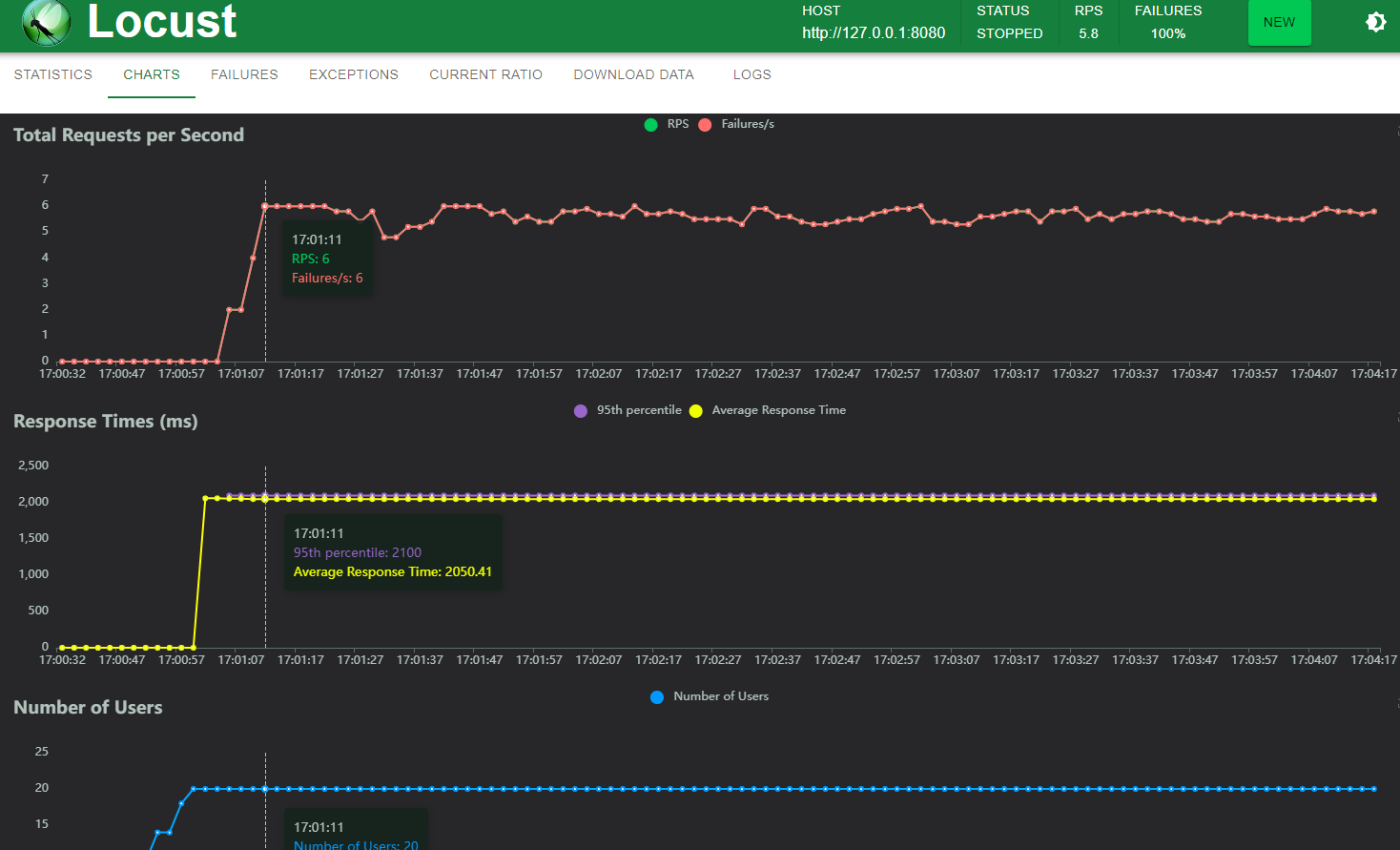Select the Charts tab

[152, 74]
